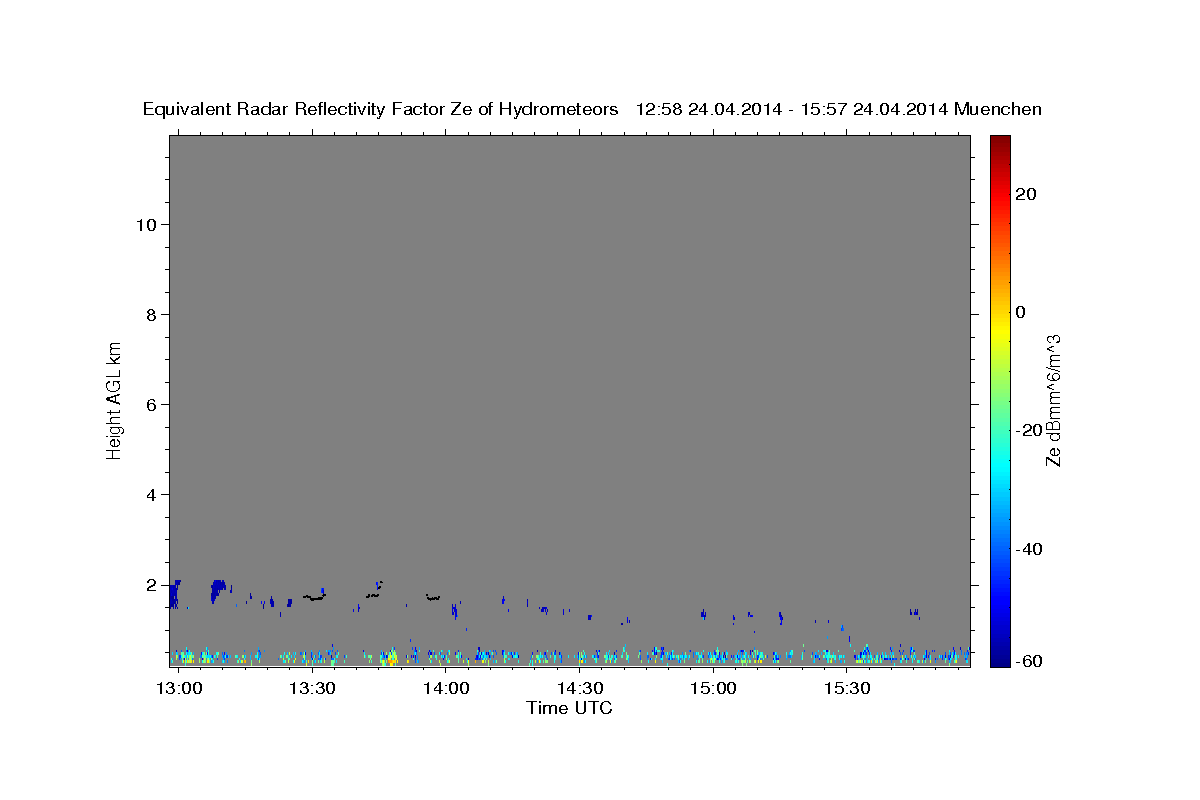Click the colorbar label "Ze dBmm^6/m^3"

click(x=1052, y=400)
